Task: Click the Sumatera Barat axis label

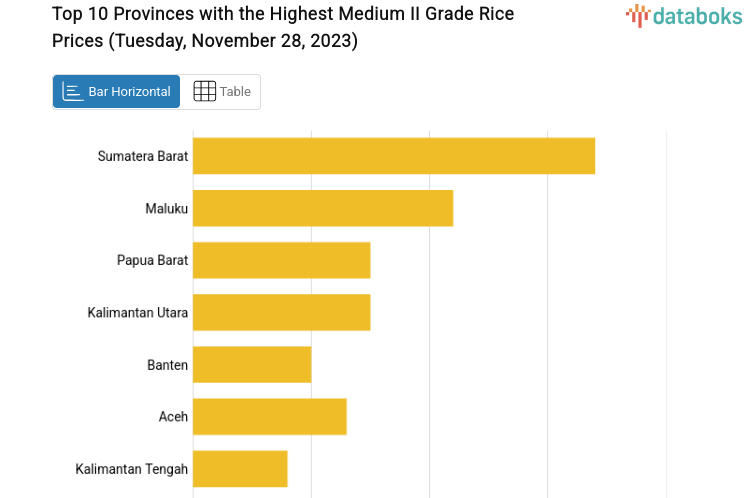Action: [143, 156]
